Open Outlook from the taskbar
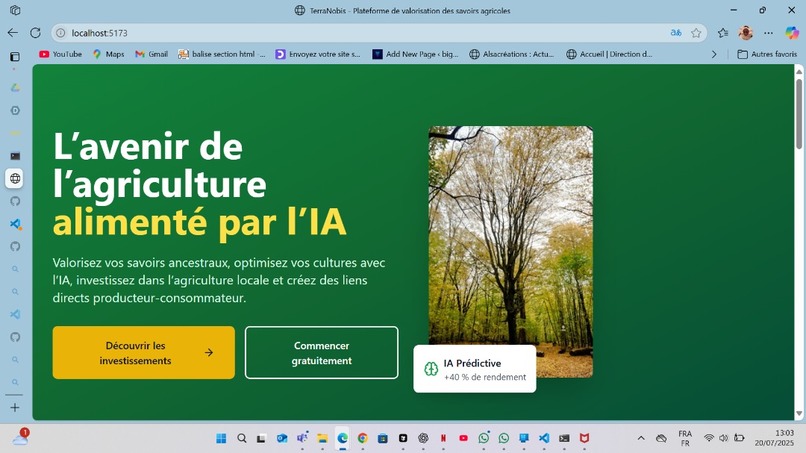 [x=282, y=438]
